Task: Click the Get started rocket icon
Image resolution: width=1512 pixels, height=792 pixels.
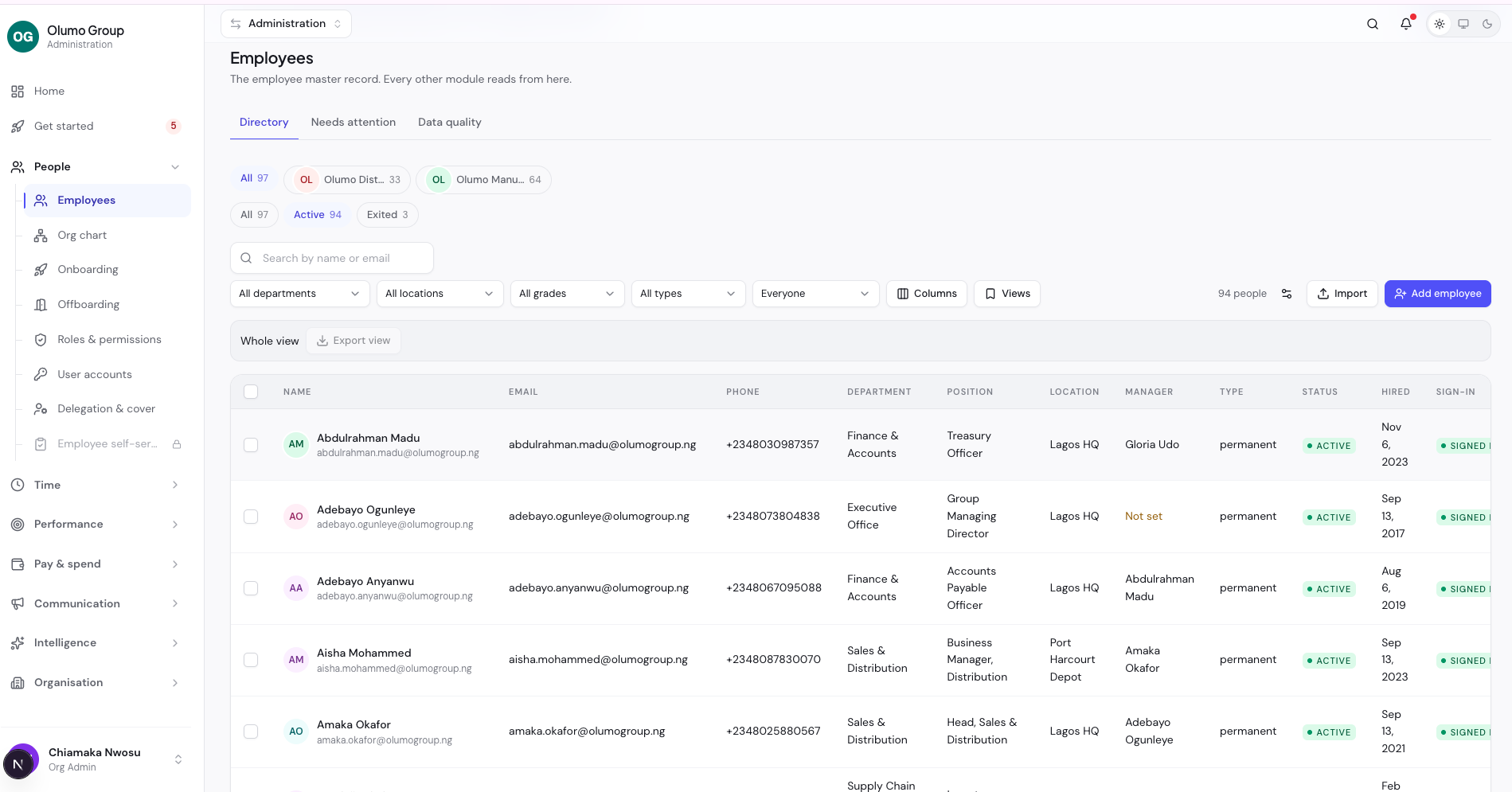Action: tap(18, 127)
